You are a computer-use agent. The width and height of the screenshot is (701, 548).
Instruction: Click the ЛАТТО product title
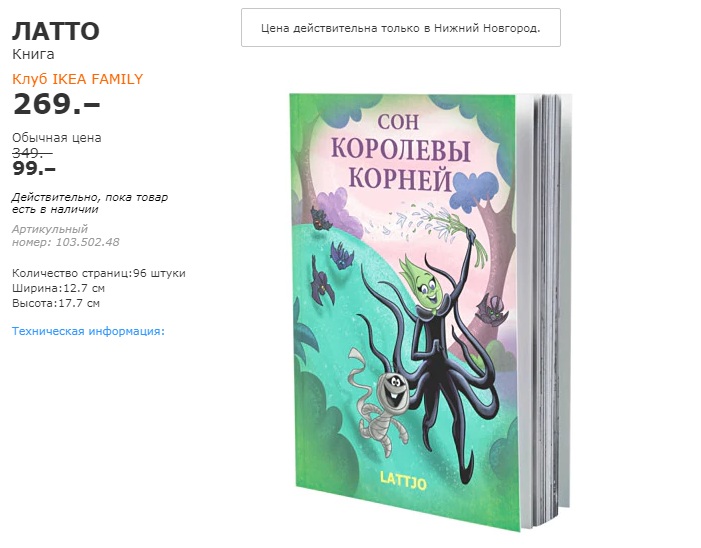point(56,31)
